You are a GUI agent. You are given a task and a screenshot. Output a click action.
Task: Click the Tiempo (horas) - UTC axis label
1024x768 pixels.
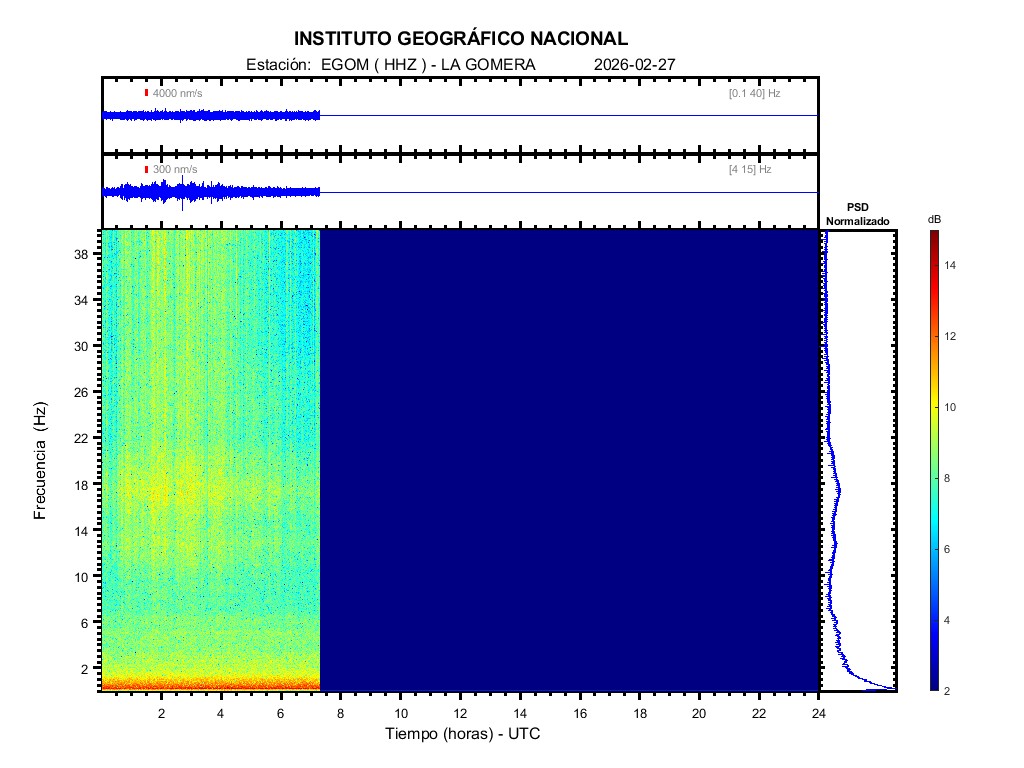[x=463, y=734]
